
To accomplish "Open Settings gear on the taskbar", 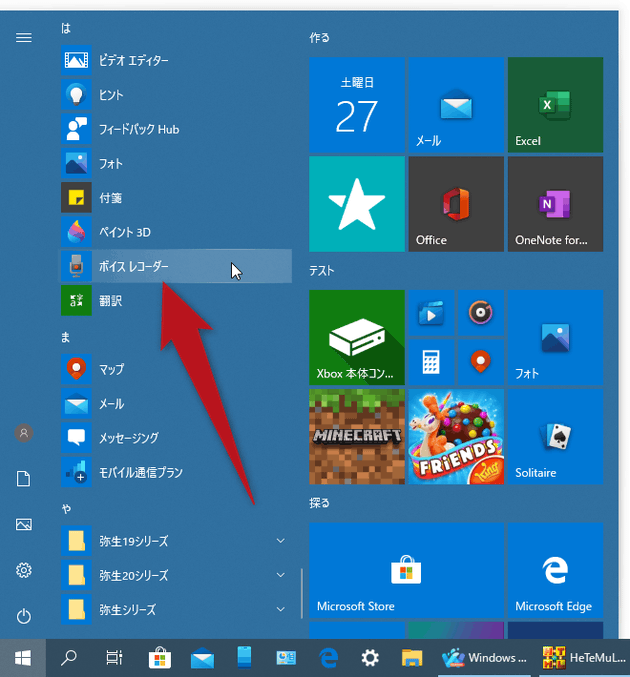I will [370, 658].
